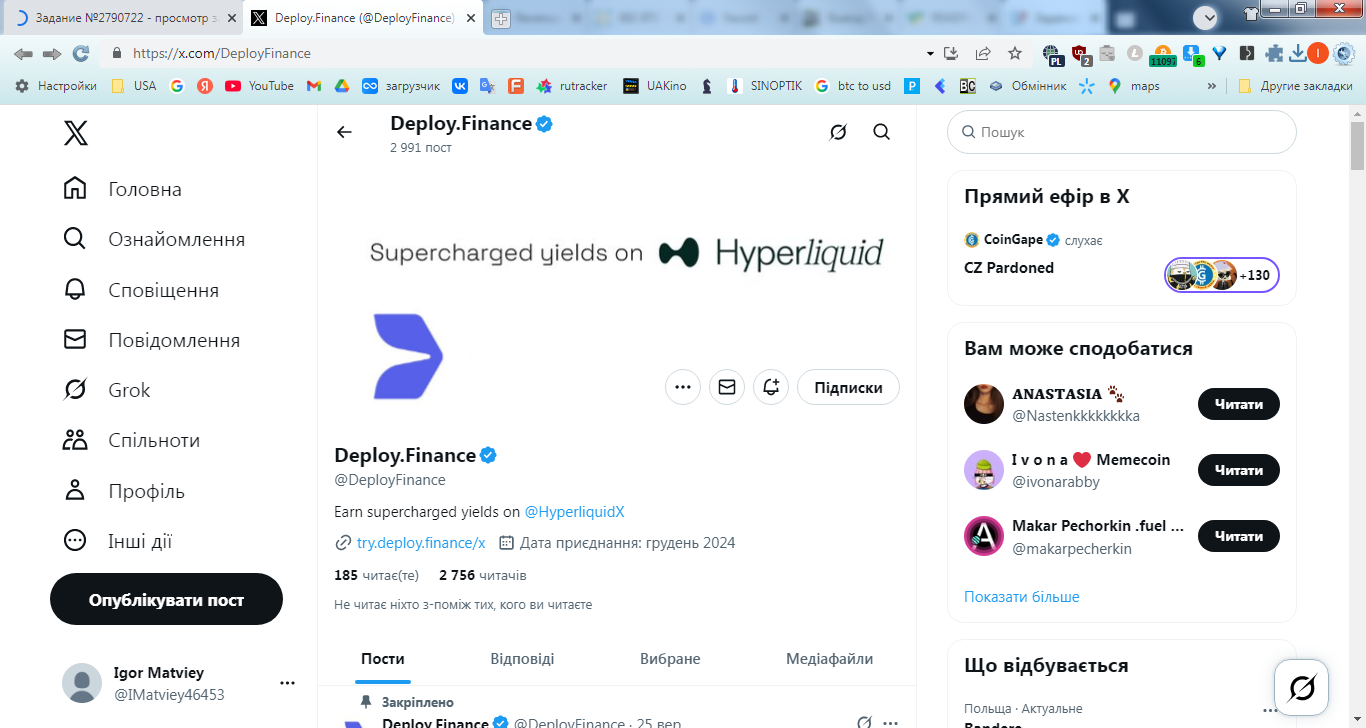Open Grok from the sidebar
Screen dimensions: 1366x728
coord(107,390)
